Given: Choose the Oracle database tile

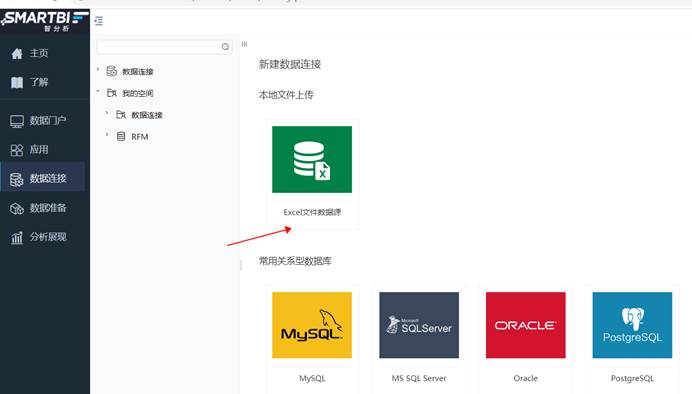Looking at the screenshot, I should (526, 325).
